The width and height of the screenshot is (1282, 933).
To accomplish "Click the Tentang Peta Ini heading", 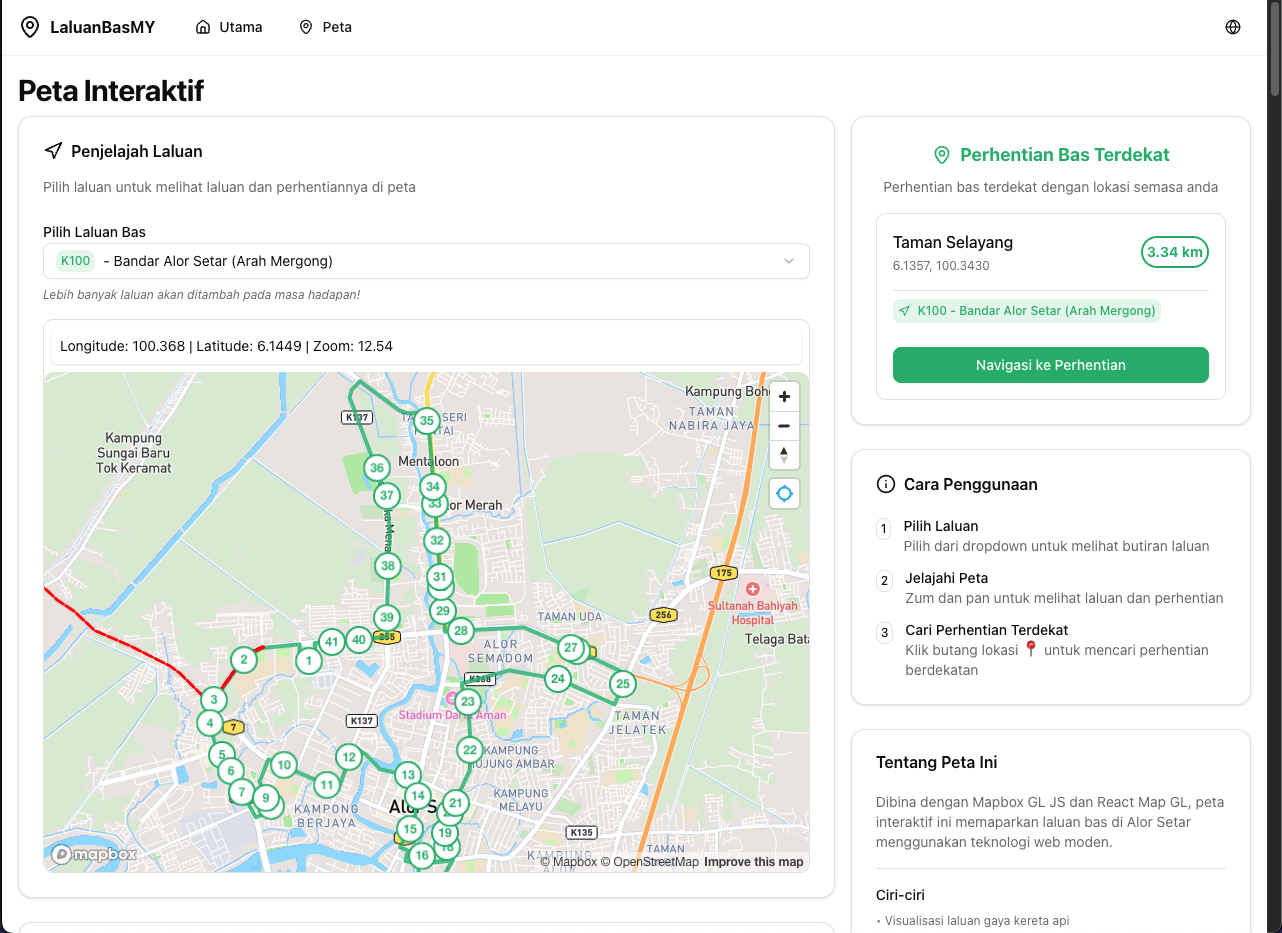I will click(x=936, y=762).
